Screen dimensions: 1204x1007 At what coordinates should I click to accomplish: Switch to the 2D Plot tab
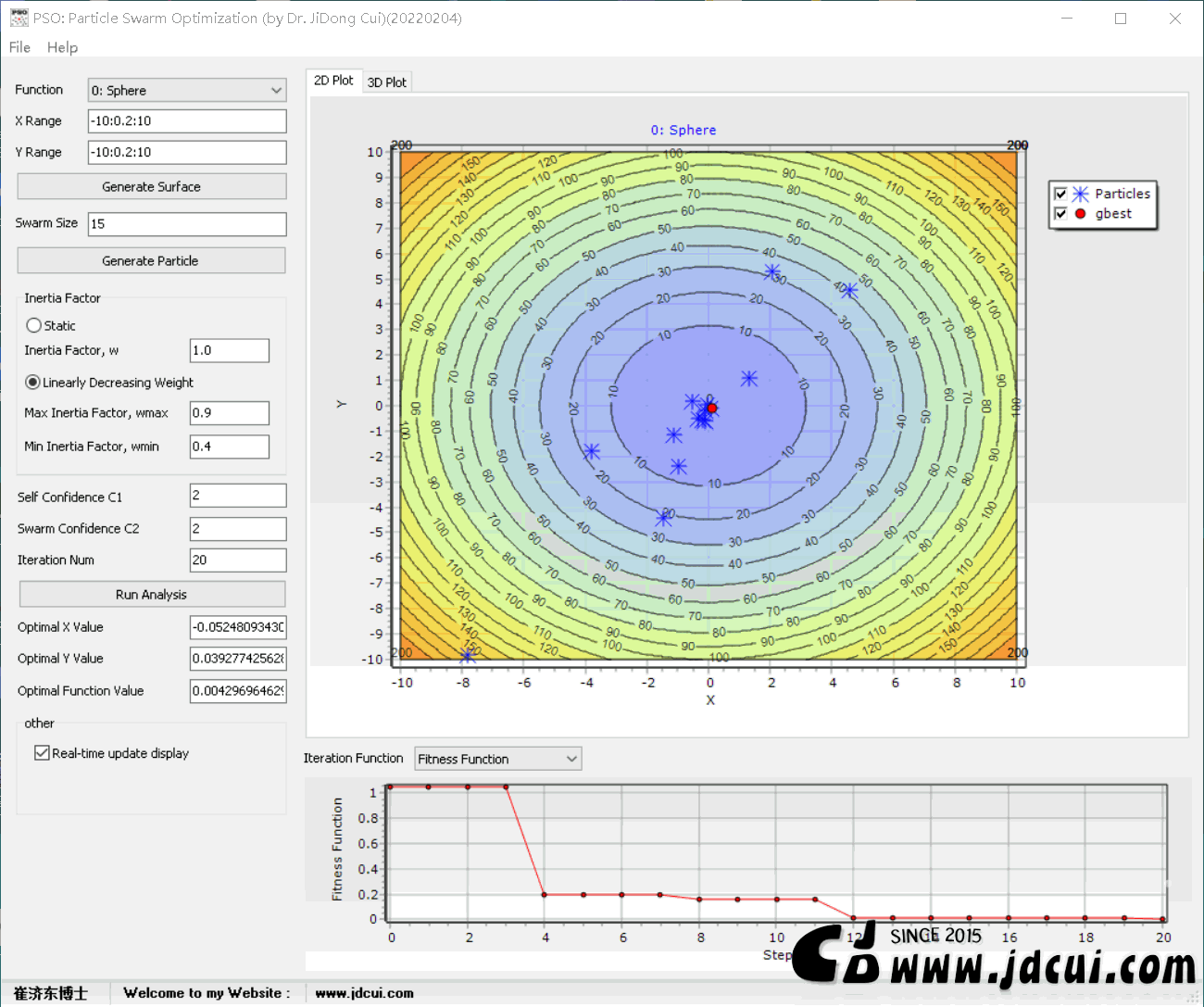tap(333, 81)
